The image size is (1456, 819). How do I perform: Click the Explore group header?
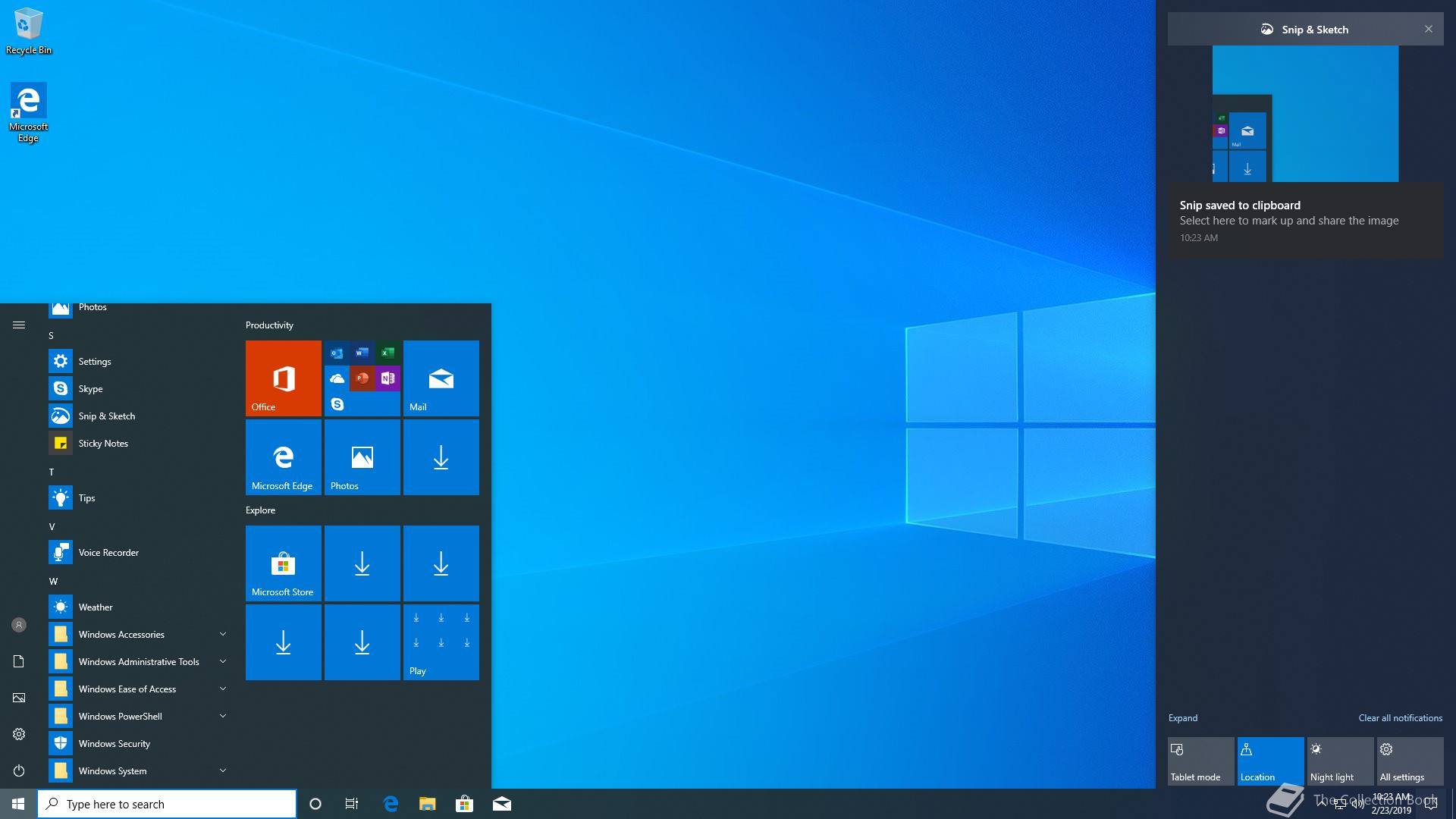[x=260, y=510]
